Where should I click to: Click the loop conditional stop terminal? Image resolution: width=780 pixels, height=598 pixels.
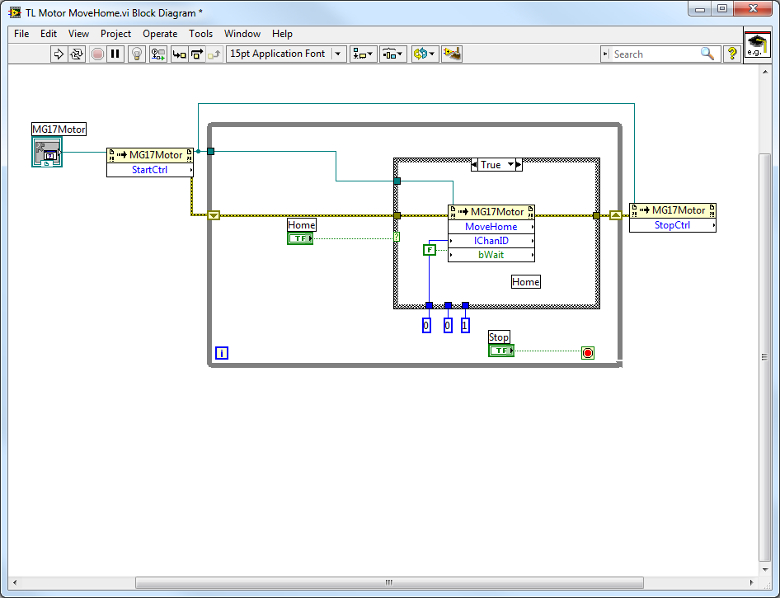tap(587, 353)
